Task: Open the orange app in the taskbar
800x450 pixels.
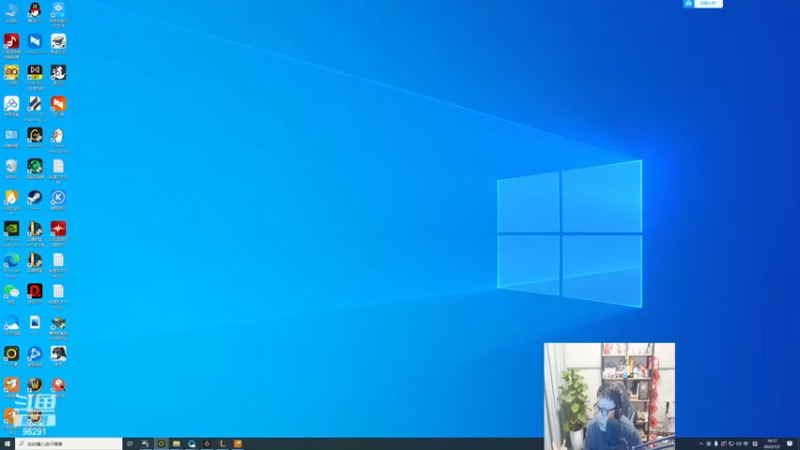Action: click(238, 444)
